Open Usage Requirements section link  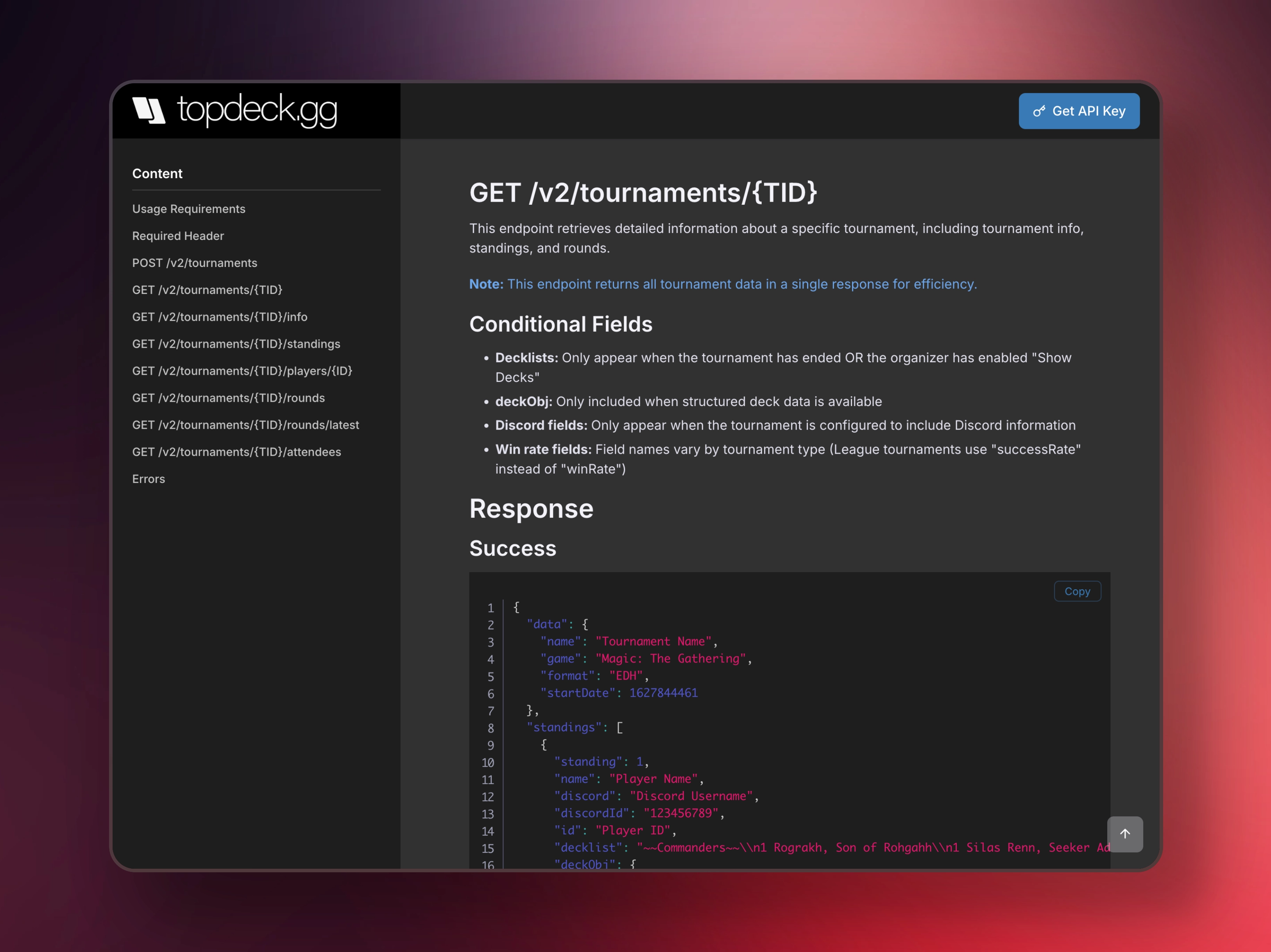[188, 209]
